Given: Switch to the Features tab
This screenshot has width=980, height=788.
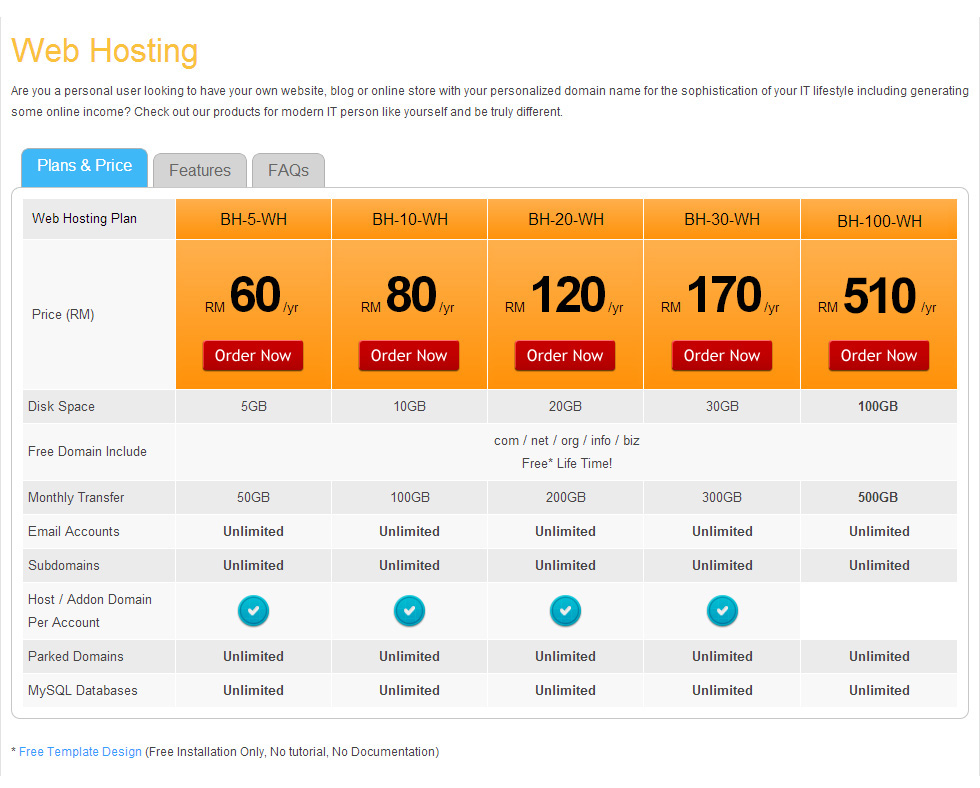Looking at the screenshot, I should tap(200, 170).
